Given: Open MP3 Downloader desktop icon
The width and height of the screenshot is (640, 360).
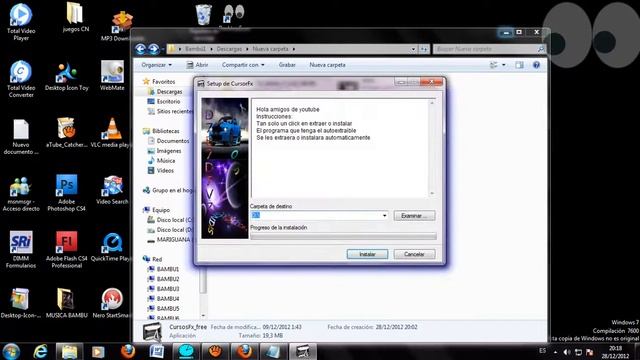Looking at the screenshot, I should pos(121,25).
